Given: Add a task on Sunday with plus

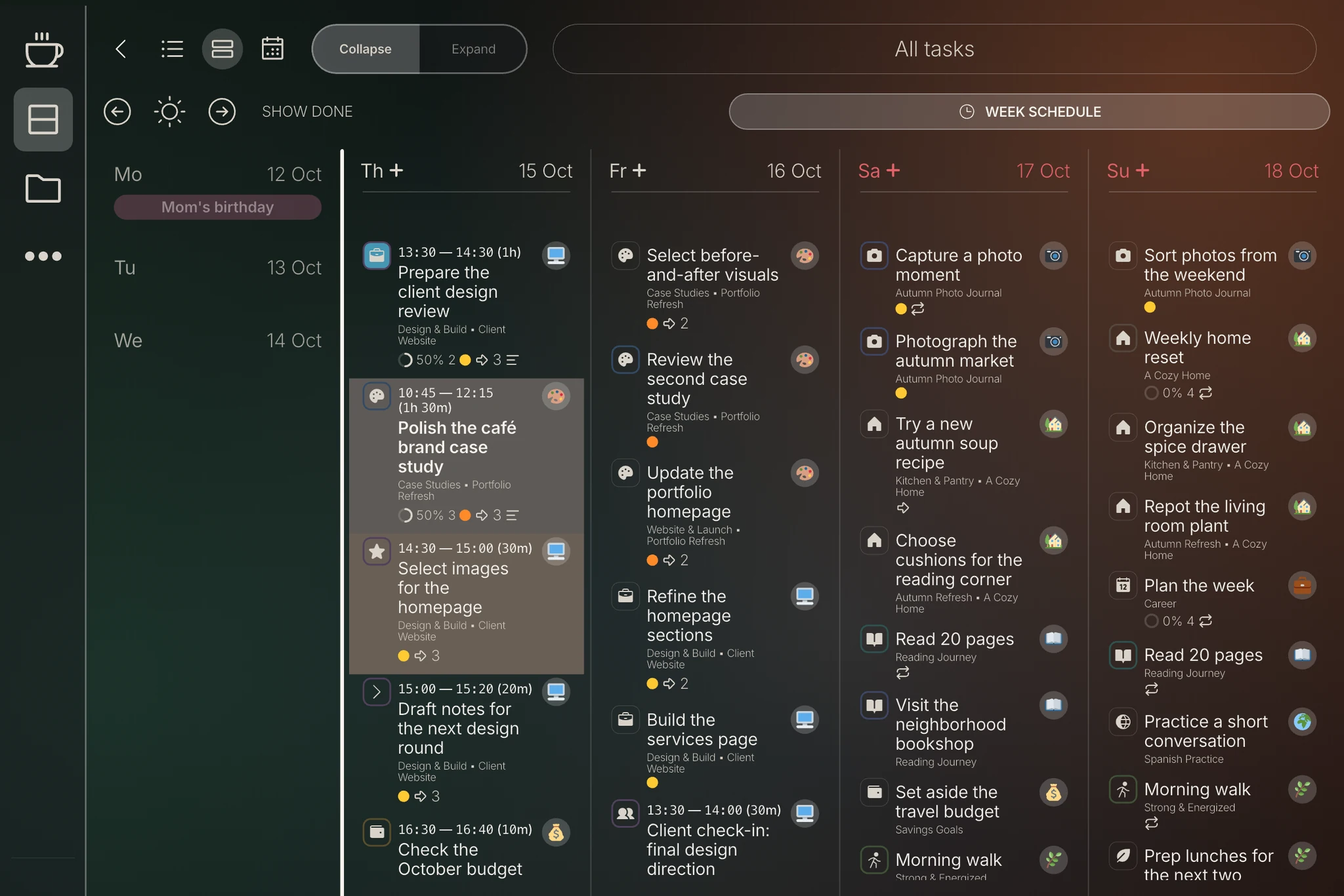Looking at the screenshot, I should point(1143,171).
